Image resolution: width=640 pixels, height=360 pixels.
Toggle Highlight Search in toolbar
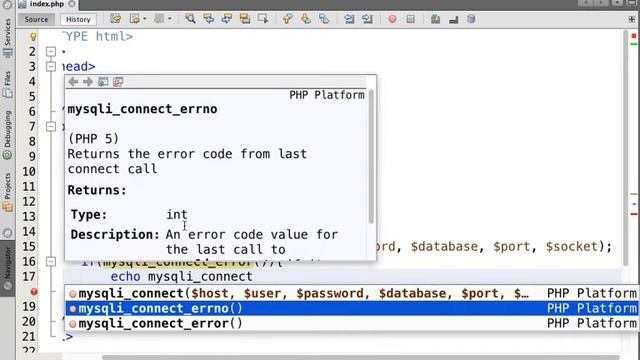point(245,19)
